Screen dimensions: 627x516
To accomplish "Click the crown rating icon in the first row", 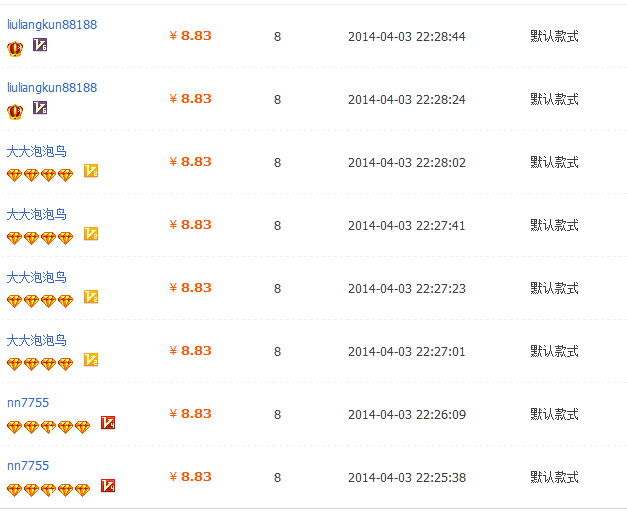I will click(15, 49).
